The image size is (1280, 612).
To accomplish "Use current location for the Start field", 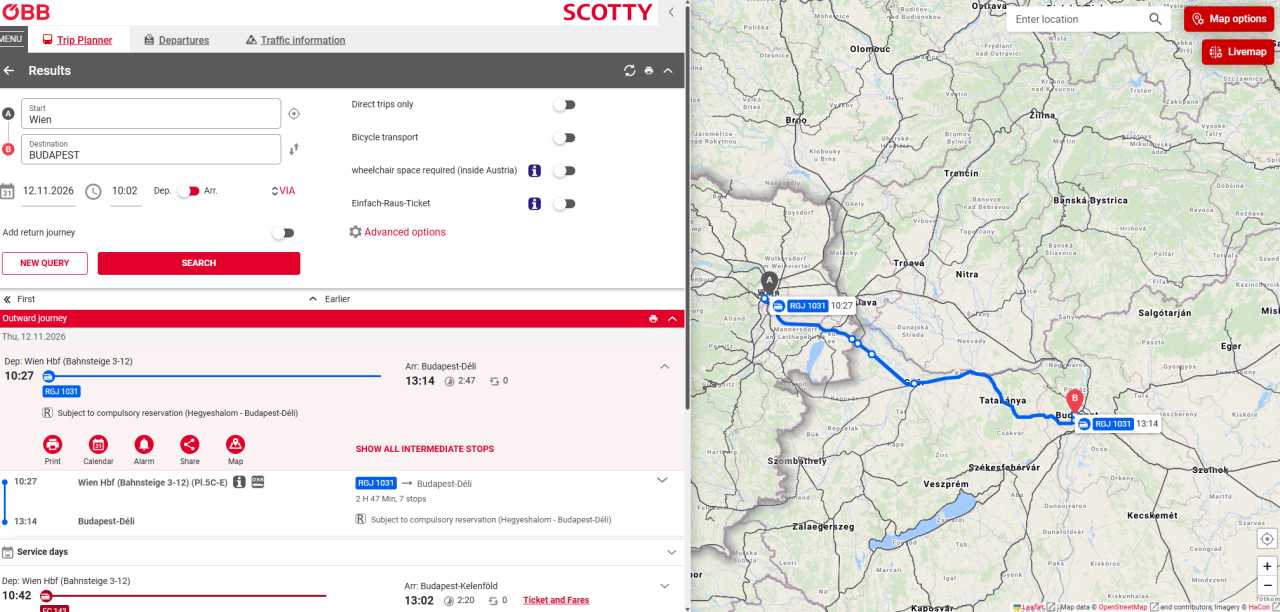I will coord(294,113).
